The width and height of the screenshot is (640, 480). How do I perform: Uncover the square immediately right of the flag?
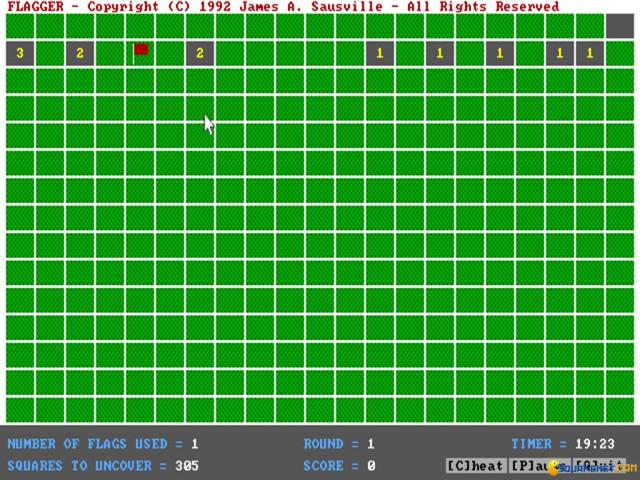(x=170, y=53)
